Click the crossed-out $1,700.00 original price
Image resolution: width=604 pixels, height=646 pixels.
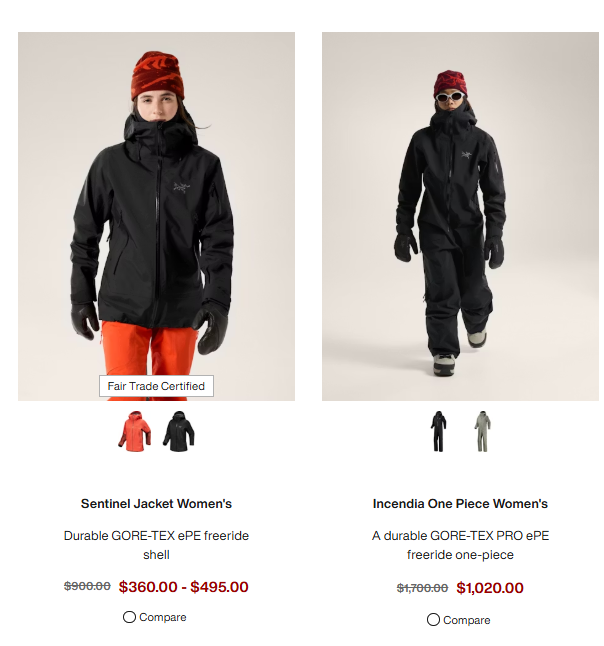pos(422,588)
